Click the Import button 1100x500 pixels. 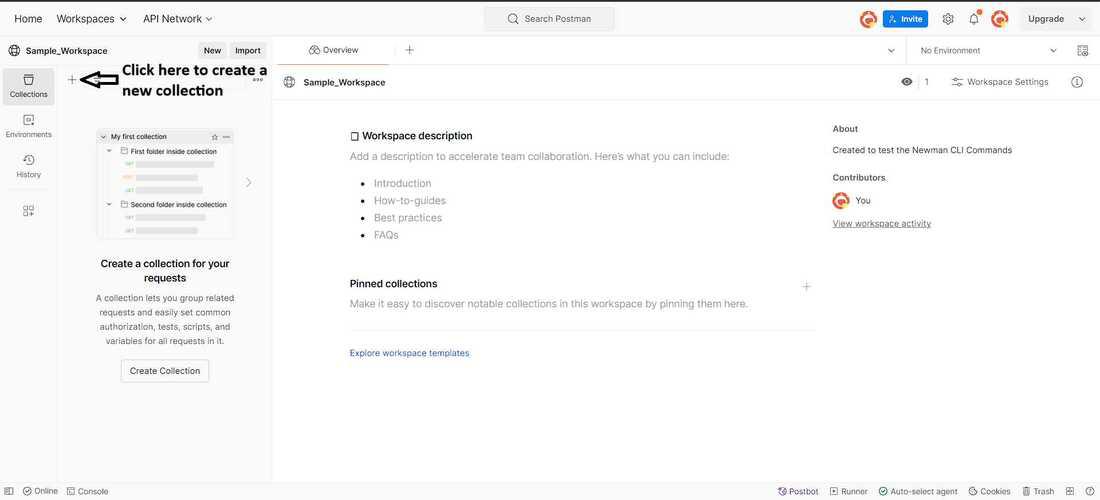(x=248, y=50)
